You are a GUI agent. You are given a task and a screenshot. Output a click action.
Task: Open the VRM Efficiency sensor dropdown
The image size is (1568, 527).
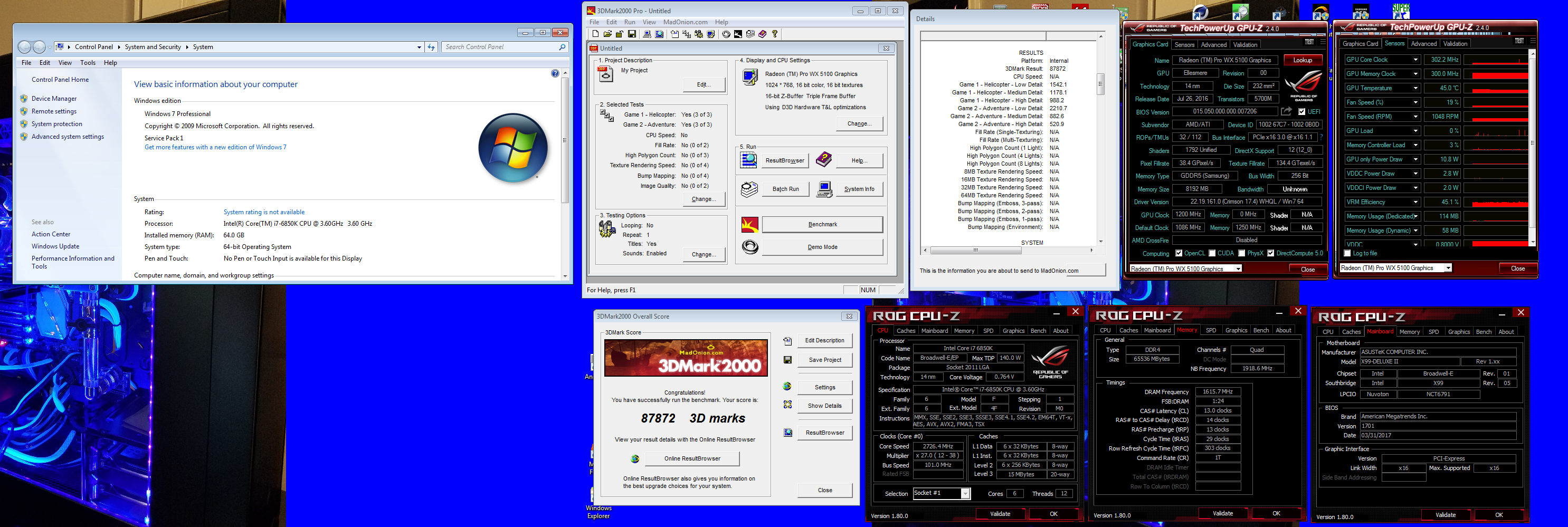pos(1415,202)
